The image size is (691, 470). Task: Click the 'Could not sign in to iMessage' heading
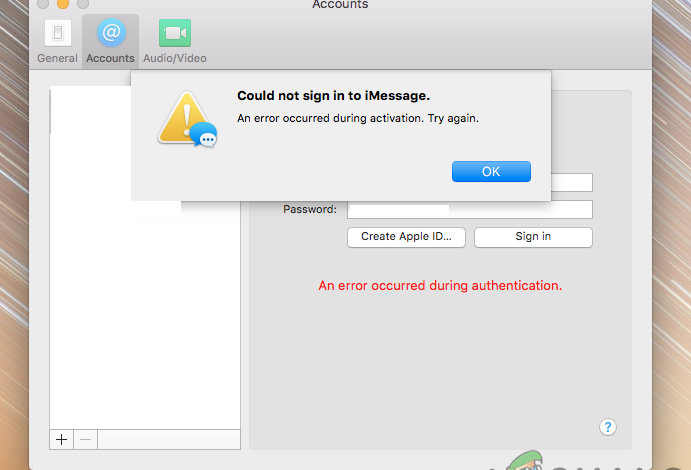(x=333, y=96)
